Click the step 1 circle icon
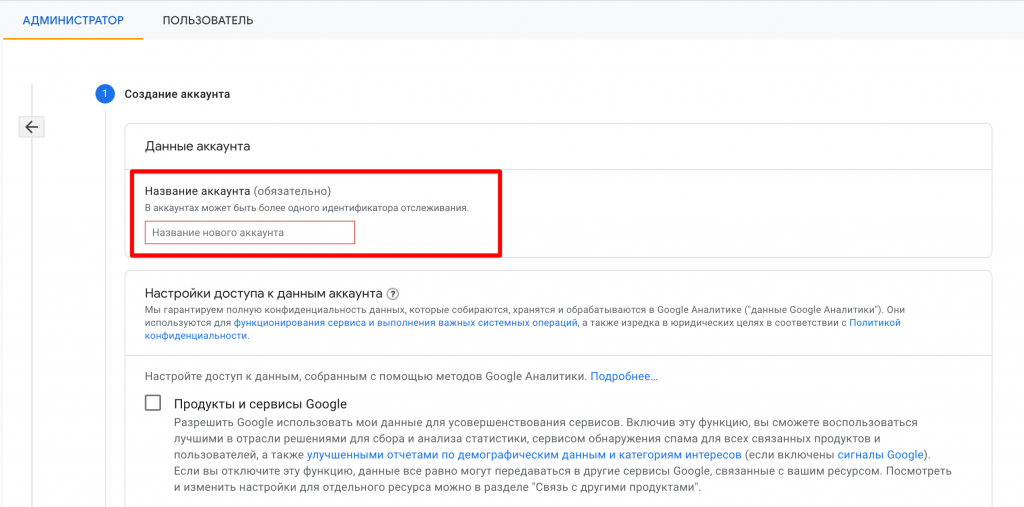 [x=105, y=94]
